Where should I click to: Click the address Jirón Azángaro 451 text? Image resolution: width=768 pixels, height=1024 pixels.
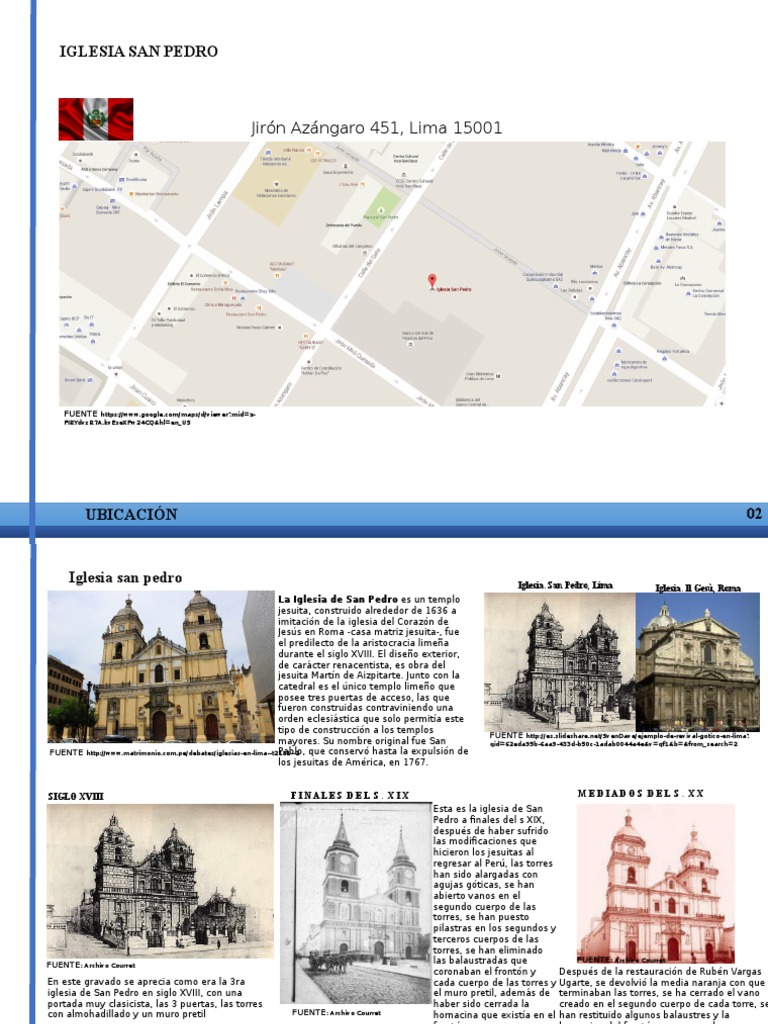[x=375, y=127]
